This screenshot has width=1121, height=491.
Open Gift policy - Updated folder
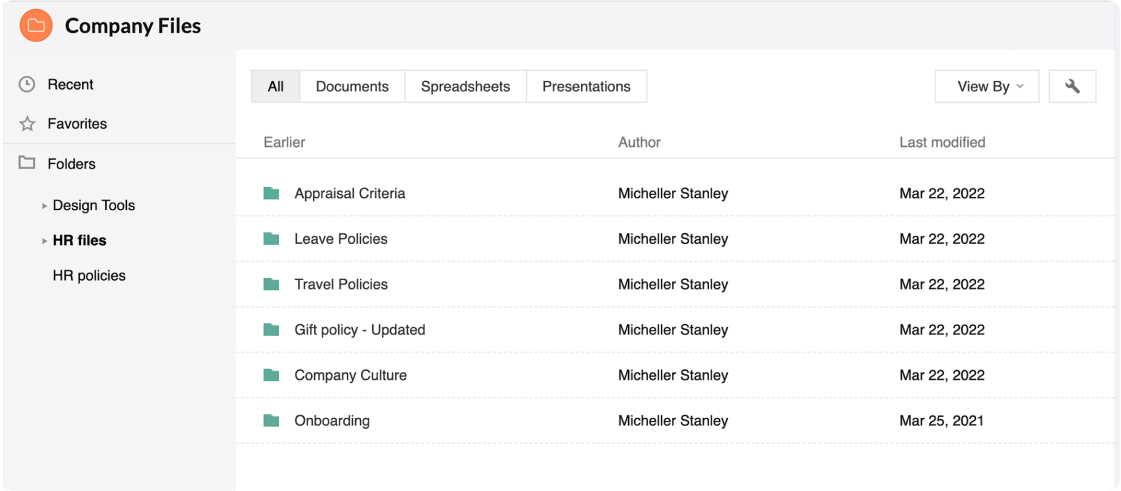pyautogui.click(x=359, y=330)
